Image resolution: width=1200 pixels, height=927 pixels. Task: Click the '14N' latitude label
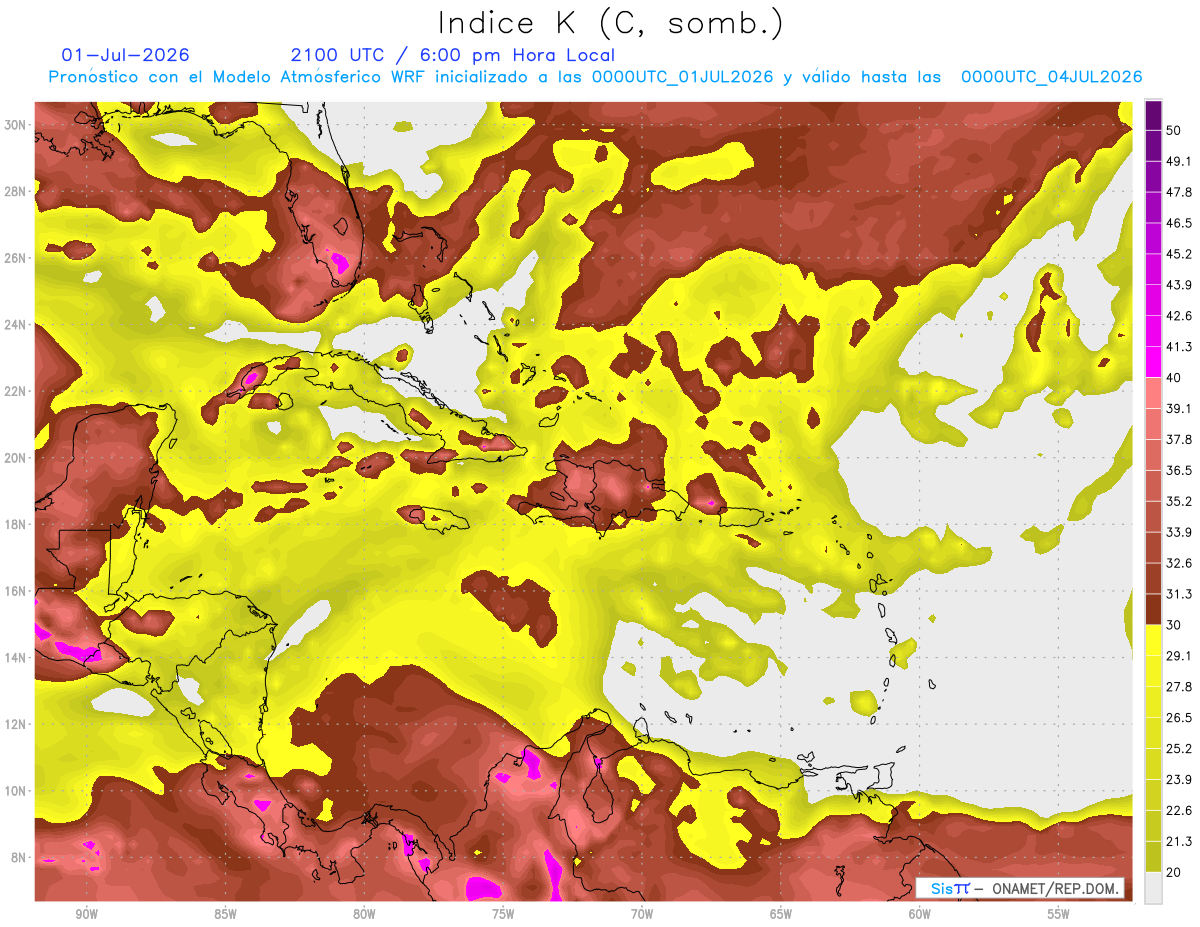point(16,658)
